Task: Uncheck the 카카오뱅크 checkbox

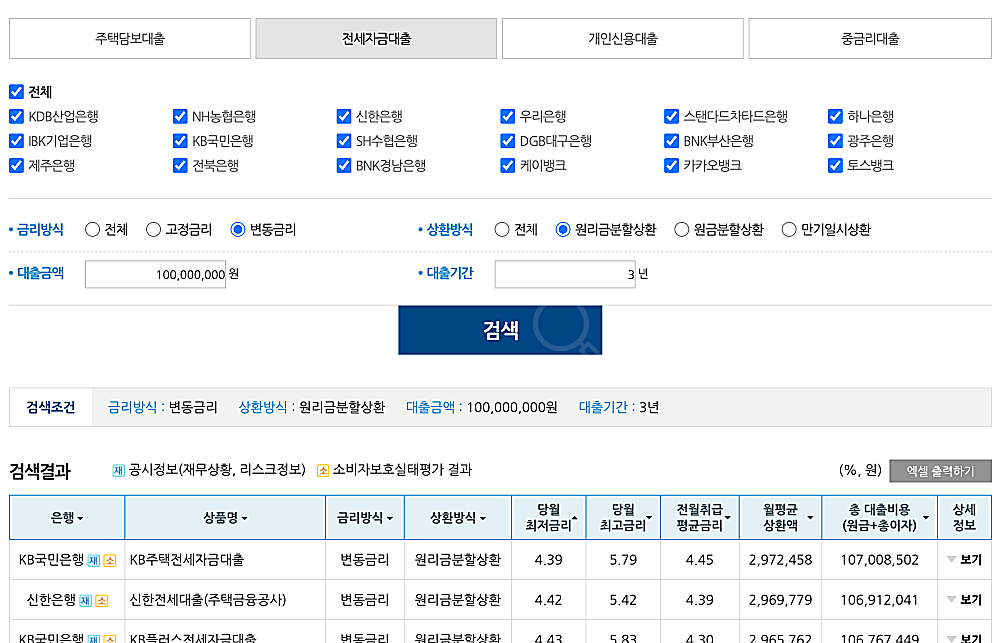Action: [671, 165]
